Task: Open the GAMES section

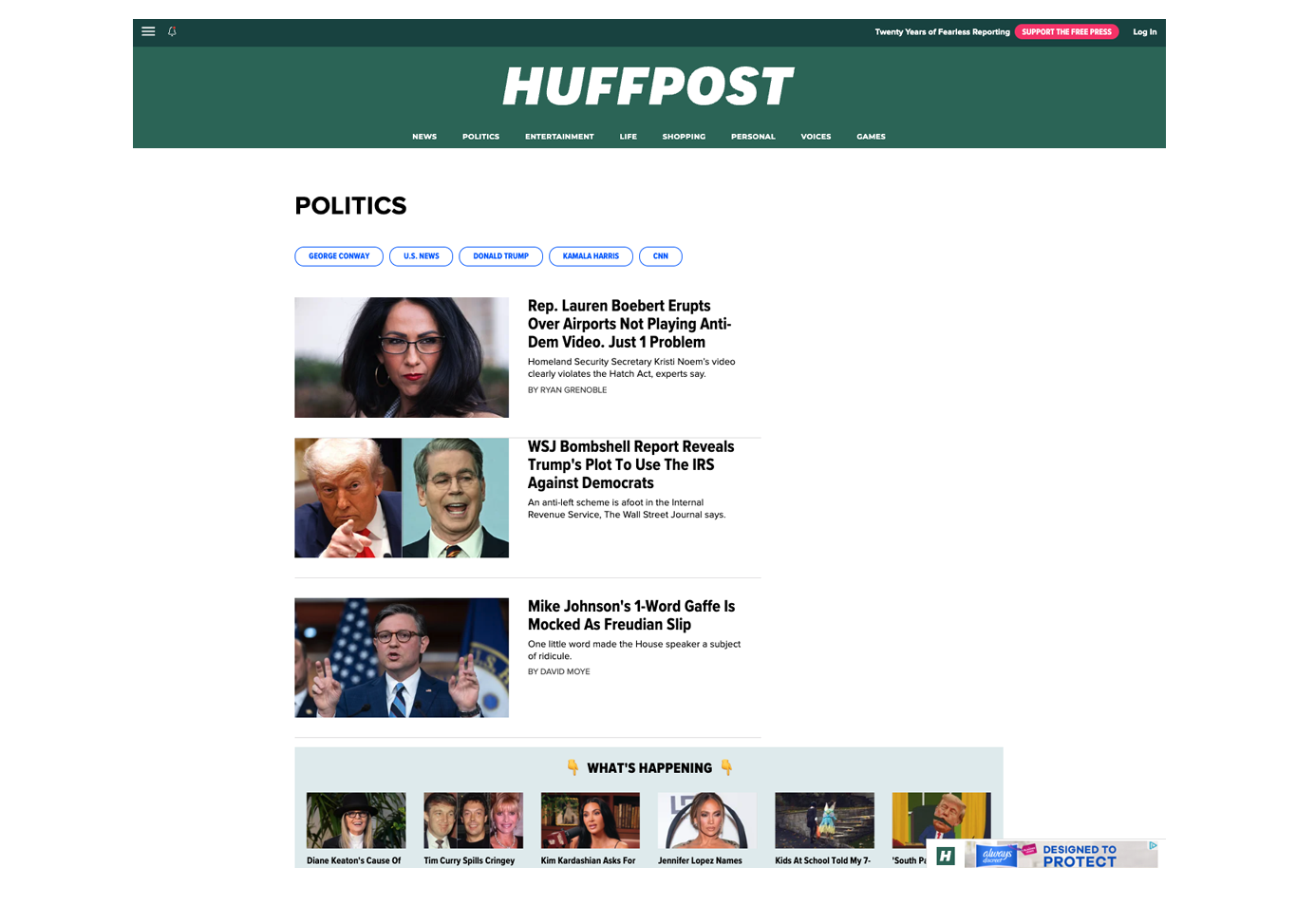Action: click(870, 137)
